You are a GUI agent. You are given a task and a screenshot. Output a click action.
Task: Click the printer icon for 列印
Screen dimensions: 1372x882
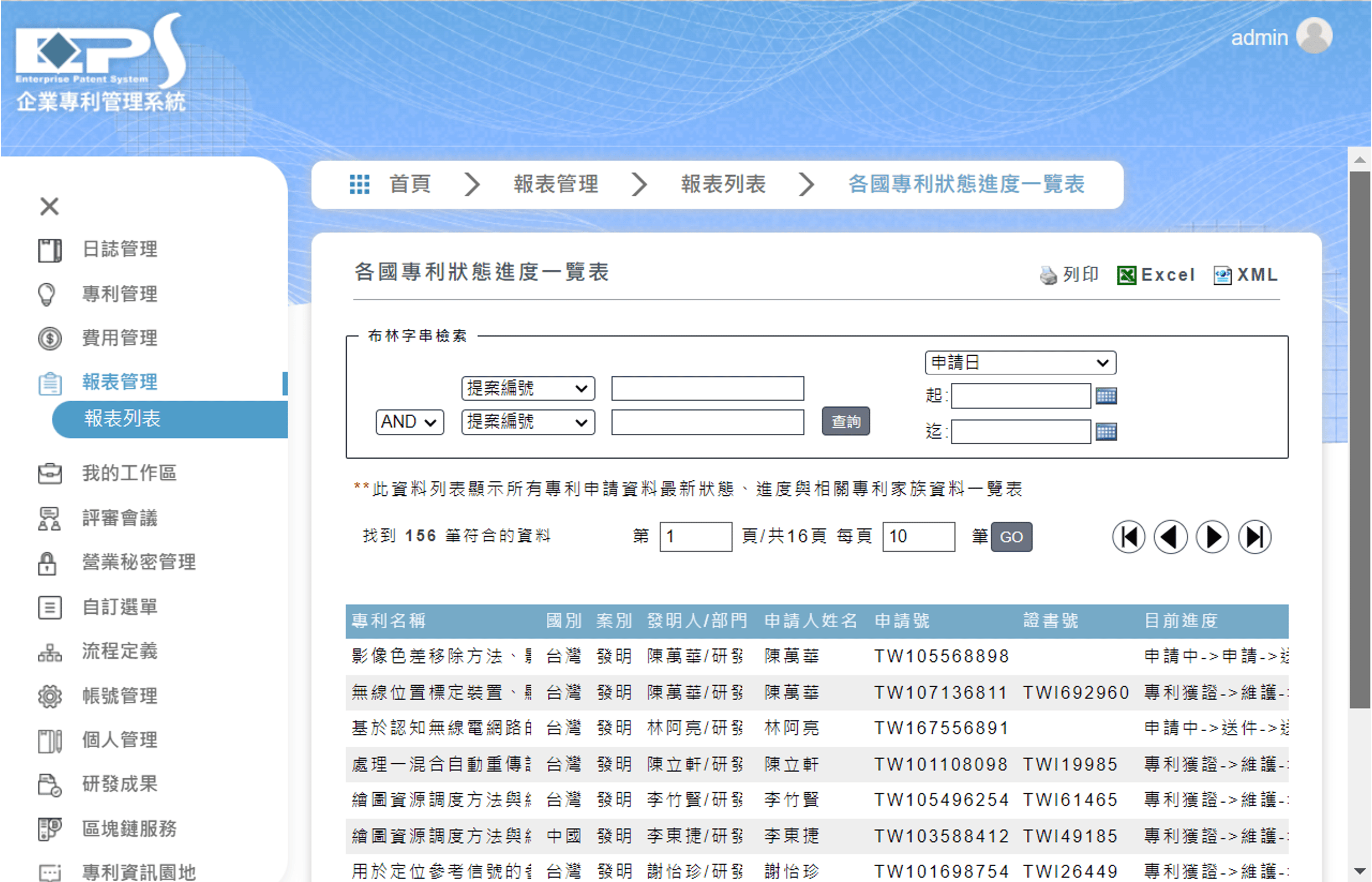pyautogui.click(x=1048, y=275)
